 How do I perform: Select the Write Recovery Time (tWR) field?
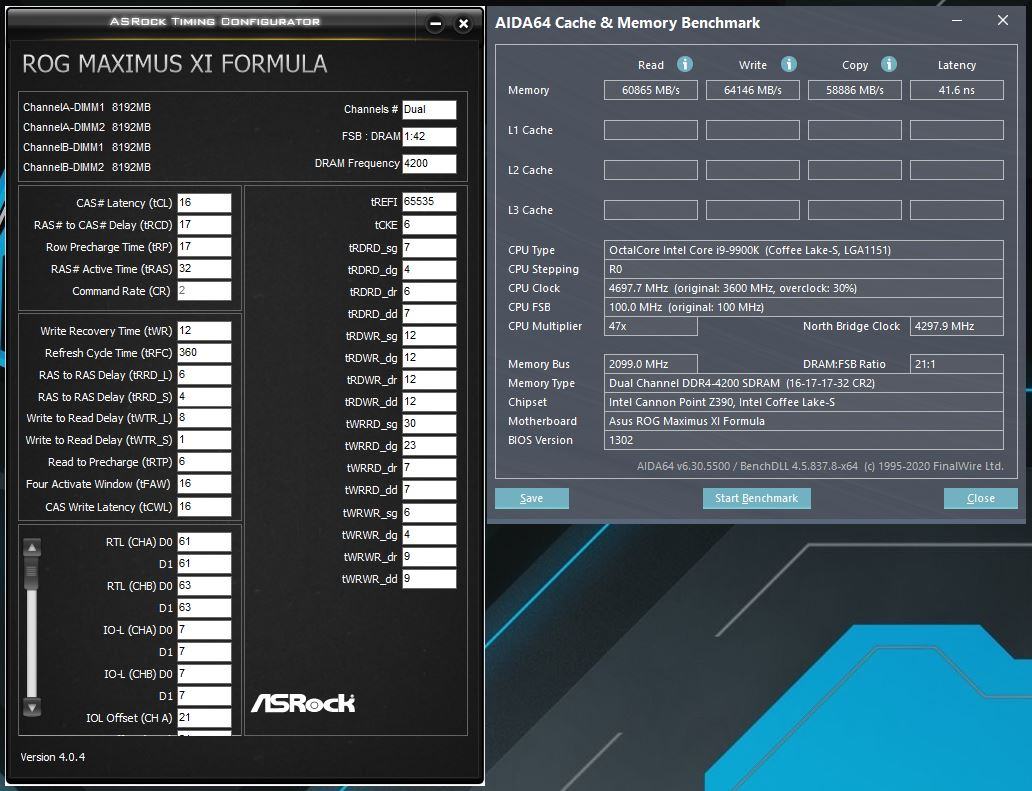(x=204, y=331)
